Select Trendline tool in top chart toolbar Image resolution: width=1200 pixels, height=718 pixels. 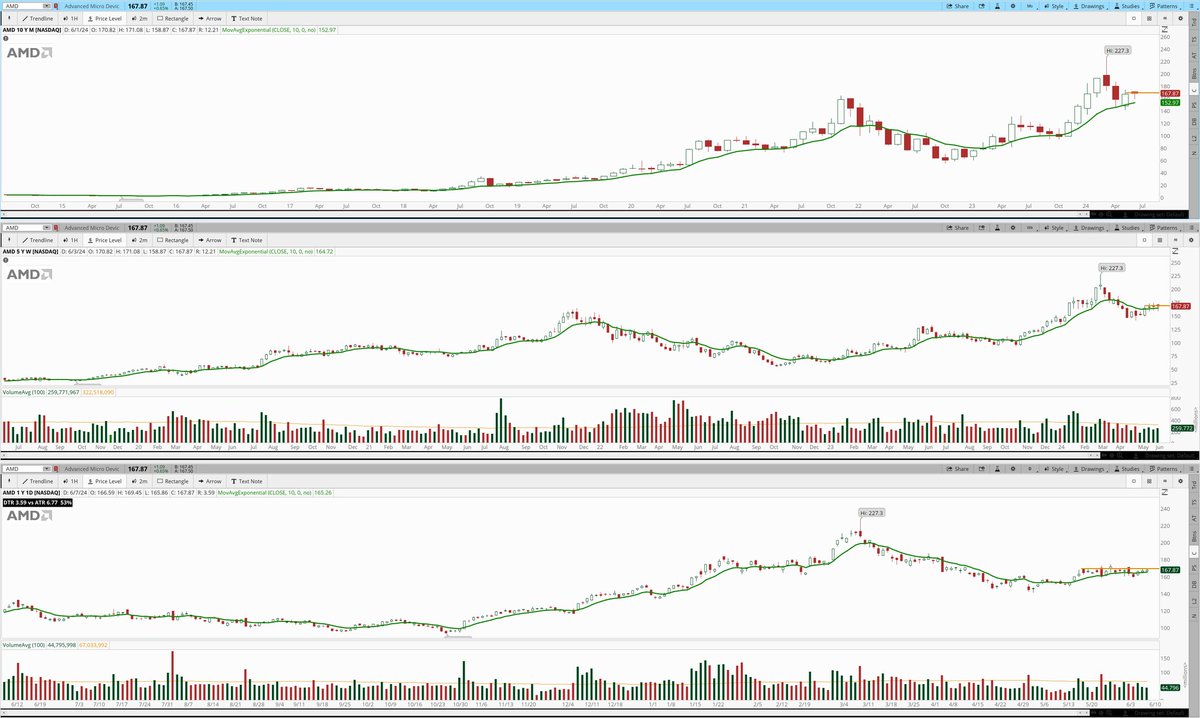pos(37,18)
